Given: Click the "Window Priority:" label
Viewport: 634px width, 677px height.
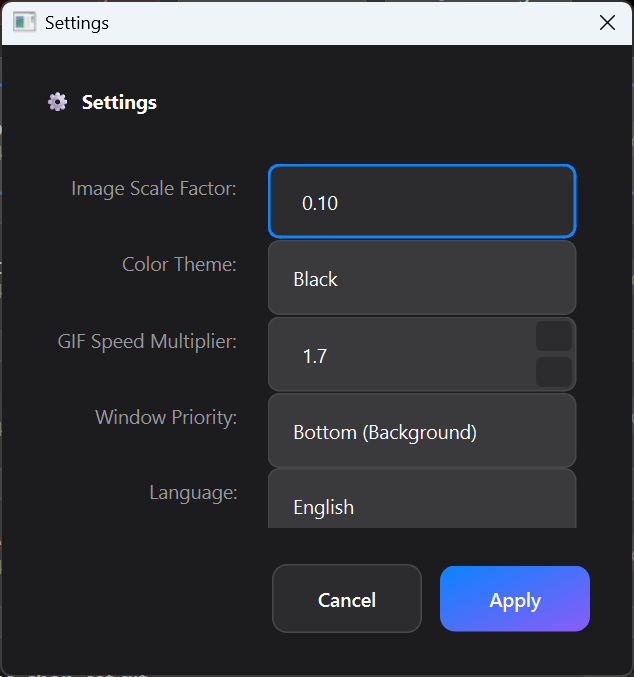Looking at the screenshot, I should pos(166,417).
